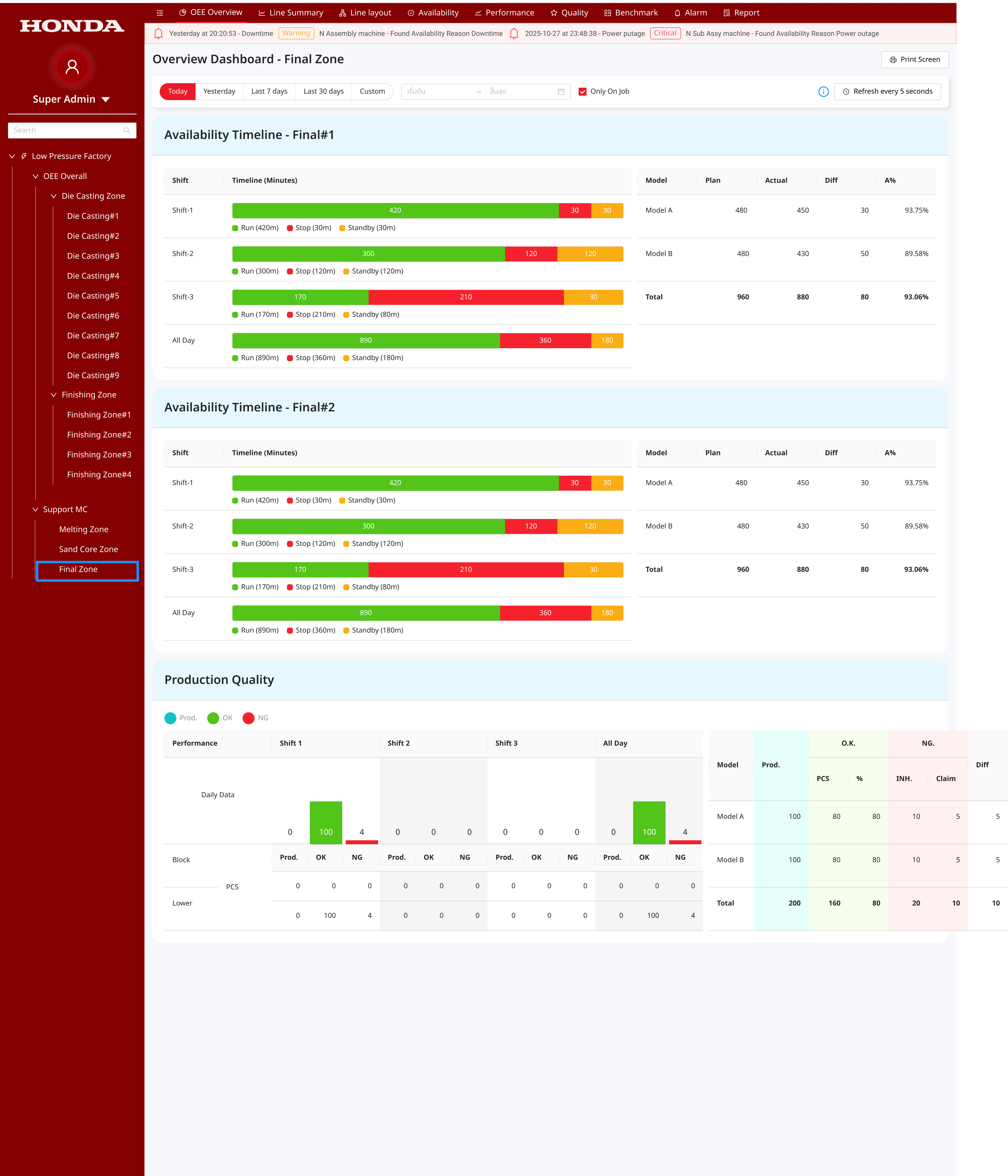The width and height of the screenshot is (1008, 1176).
Task: Open the Super Admin dropdown arrow
Action: pyautogui.click(x=106, y=99)
